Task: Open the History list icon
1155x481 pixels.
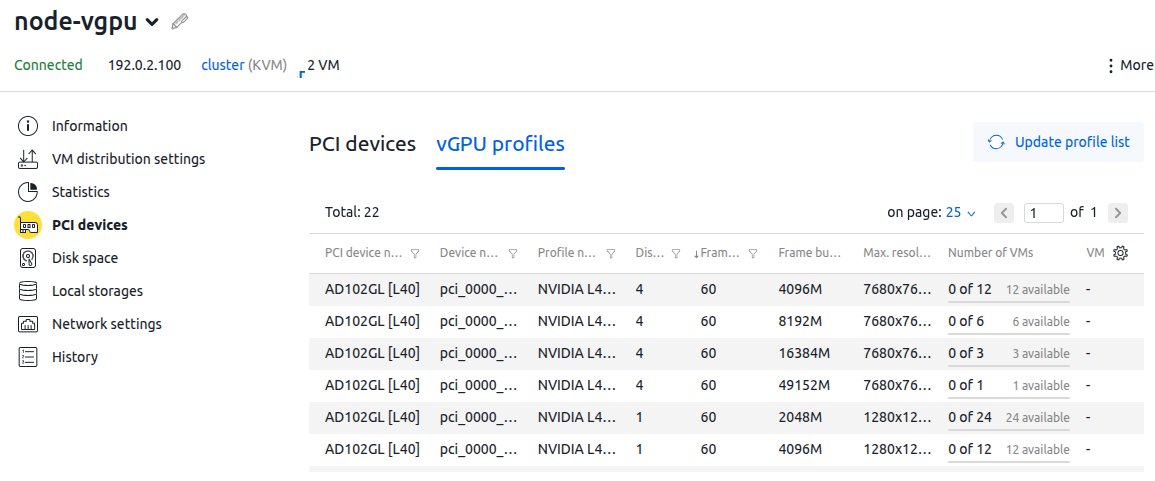Action: click(x=29, y=357)
